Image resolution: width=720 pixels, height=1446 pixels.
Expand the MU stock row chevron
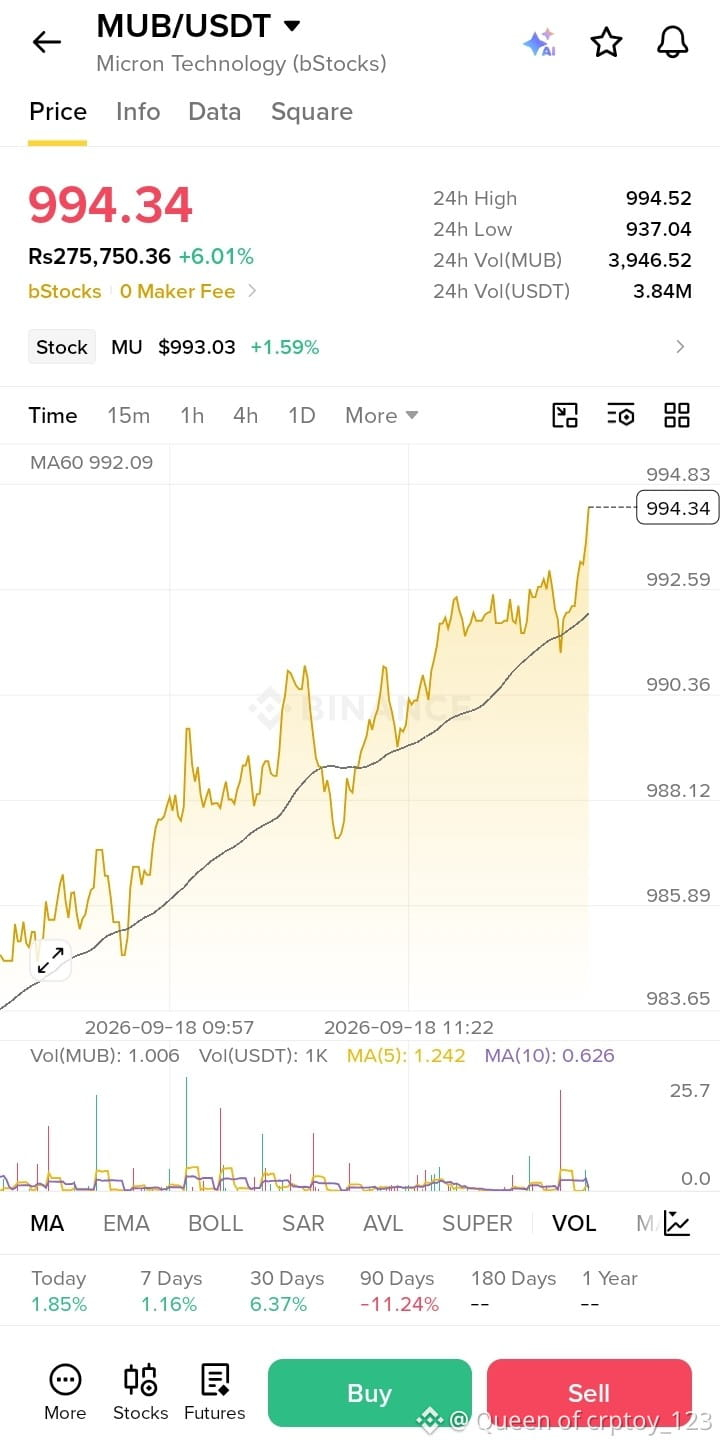coord(680,347)
